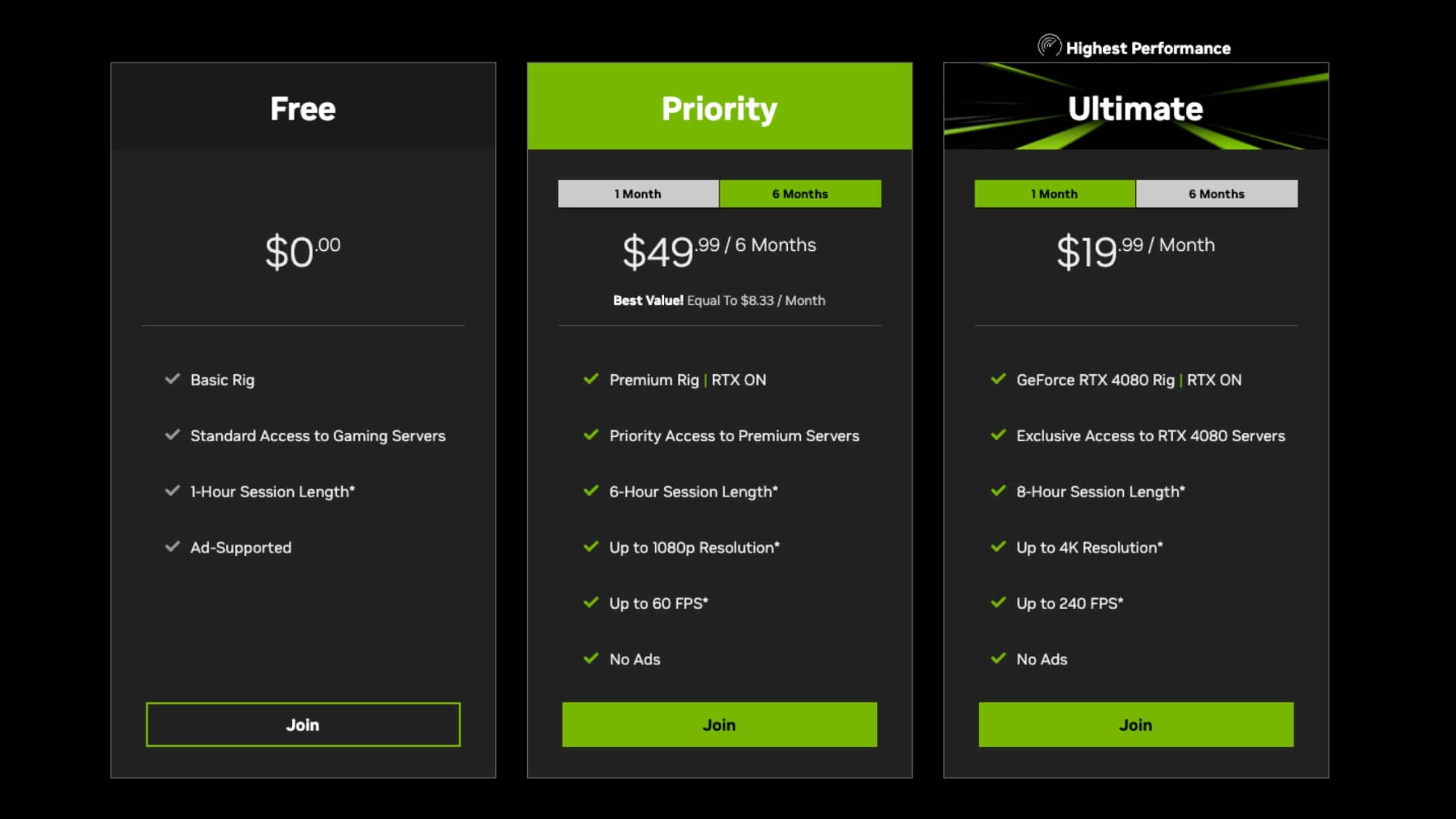Select the Priority 1 Month tab

click(x=638, y=194)
